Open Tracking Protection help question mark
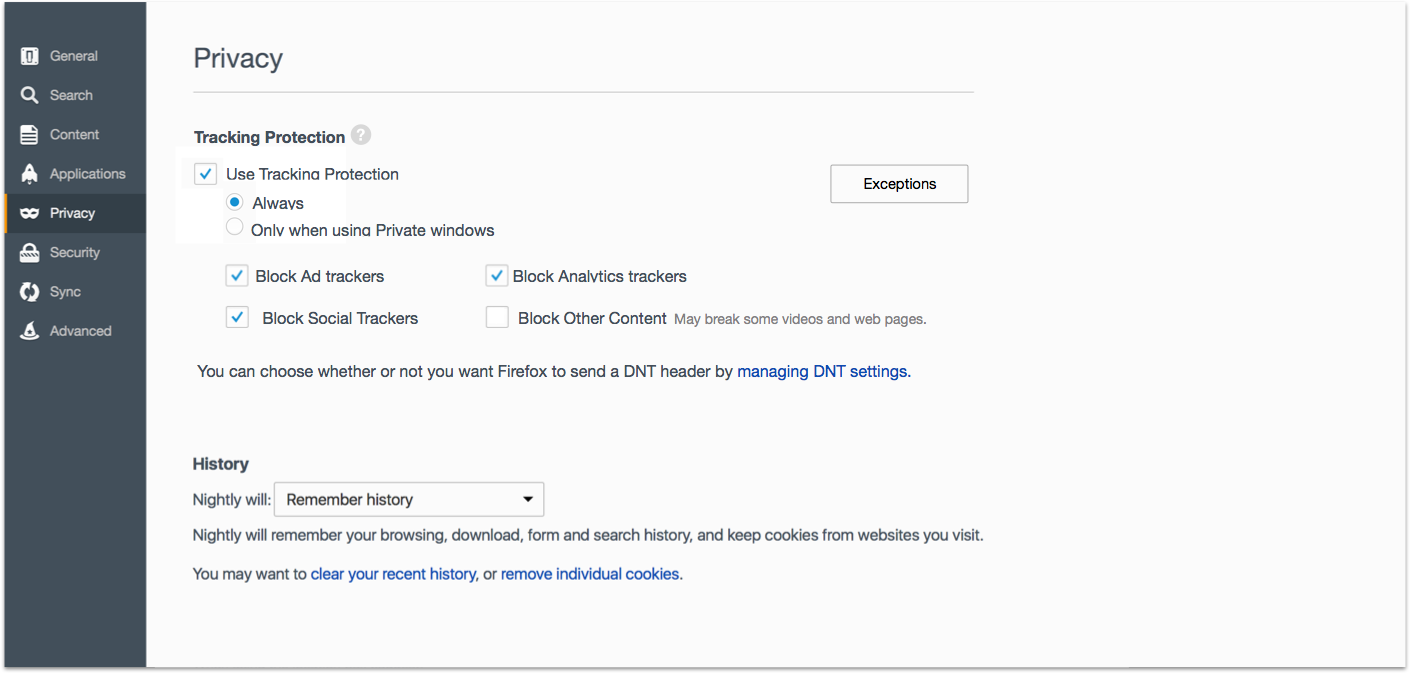Image resolution: width=1410 pixels, height=673 pixels. [x=361, y=135]
